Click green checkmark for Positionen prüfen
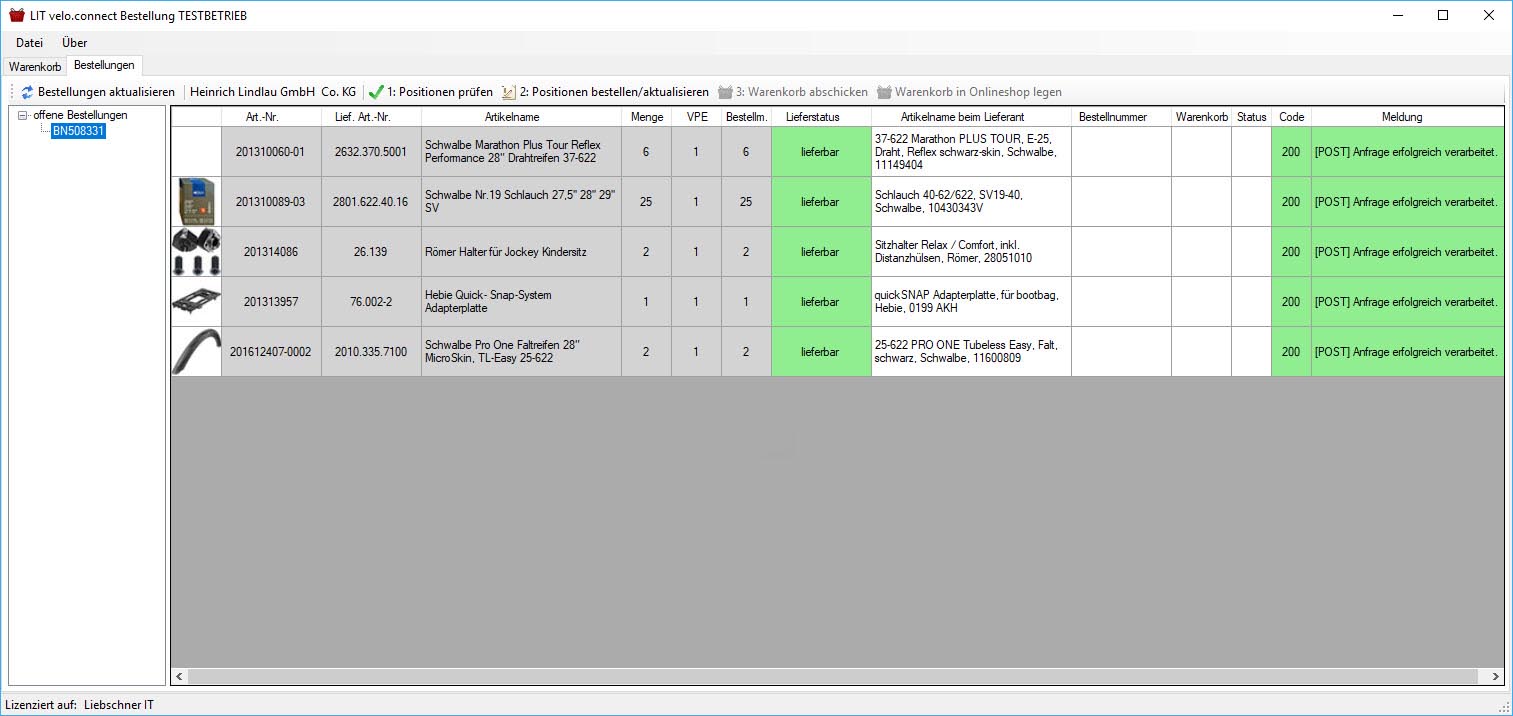The height and width of the screenshot is (716, 1513). pyautogui.click(x=376, y=92)
